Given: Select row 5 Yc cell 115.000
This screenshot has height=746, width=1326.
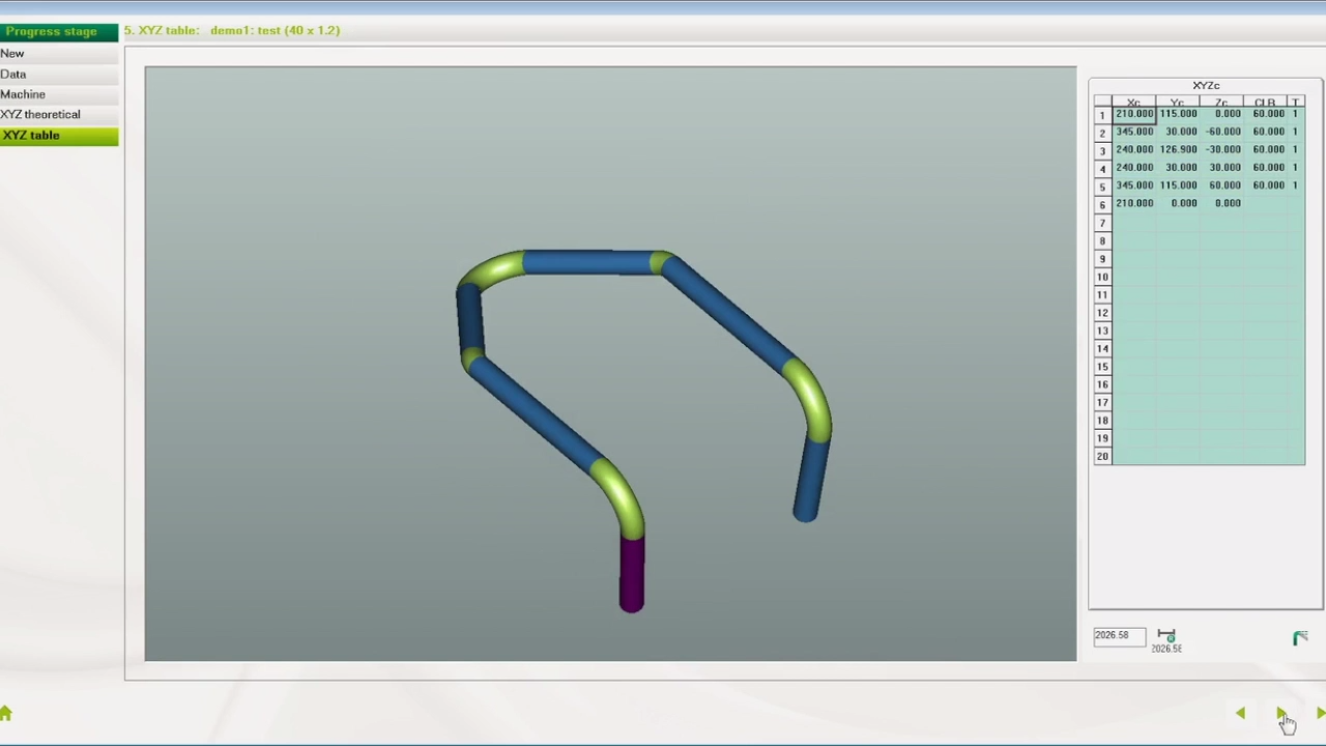Looking at the screenshot, I should tap(1178, 186).
